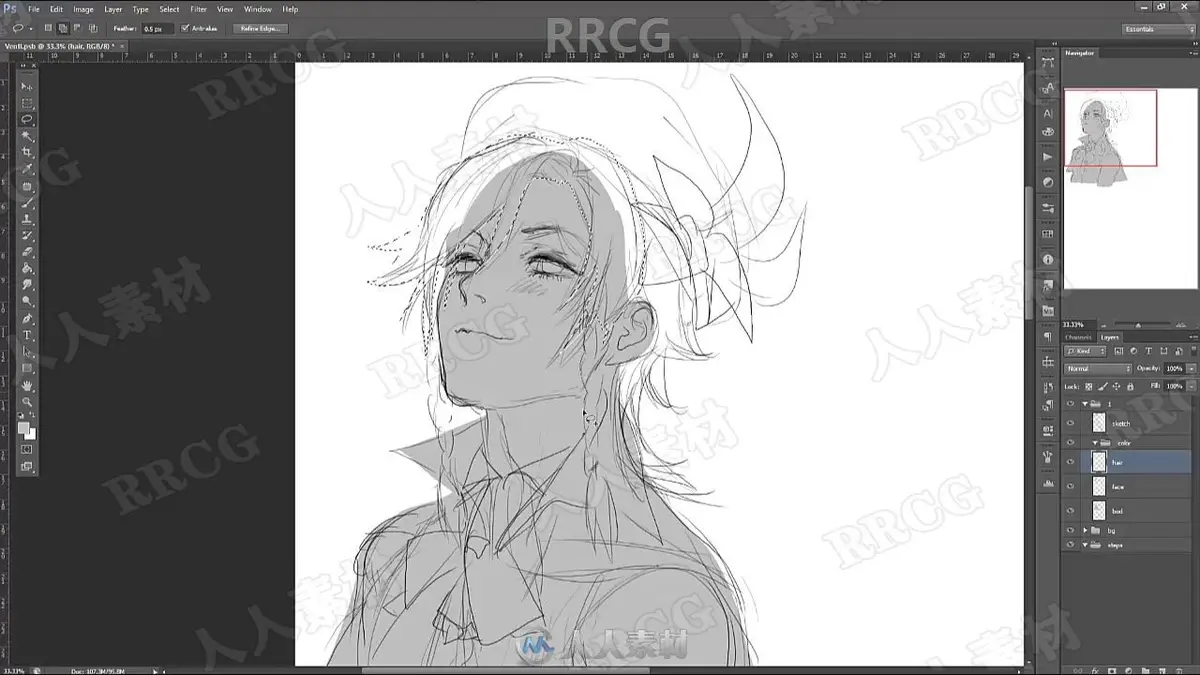The image size is (1200, 675).
Task: Click the Refine Edge button
Action: point(261,29)
